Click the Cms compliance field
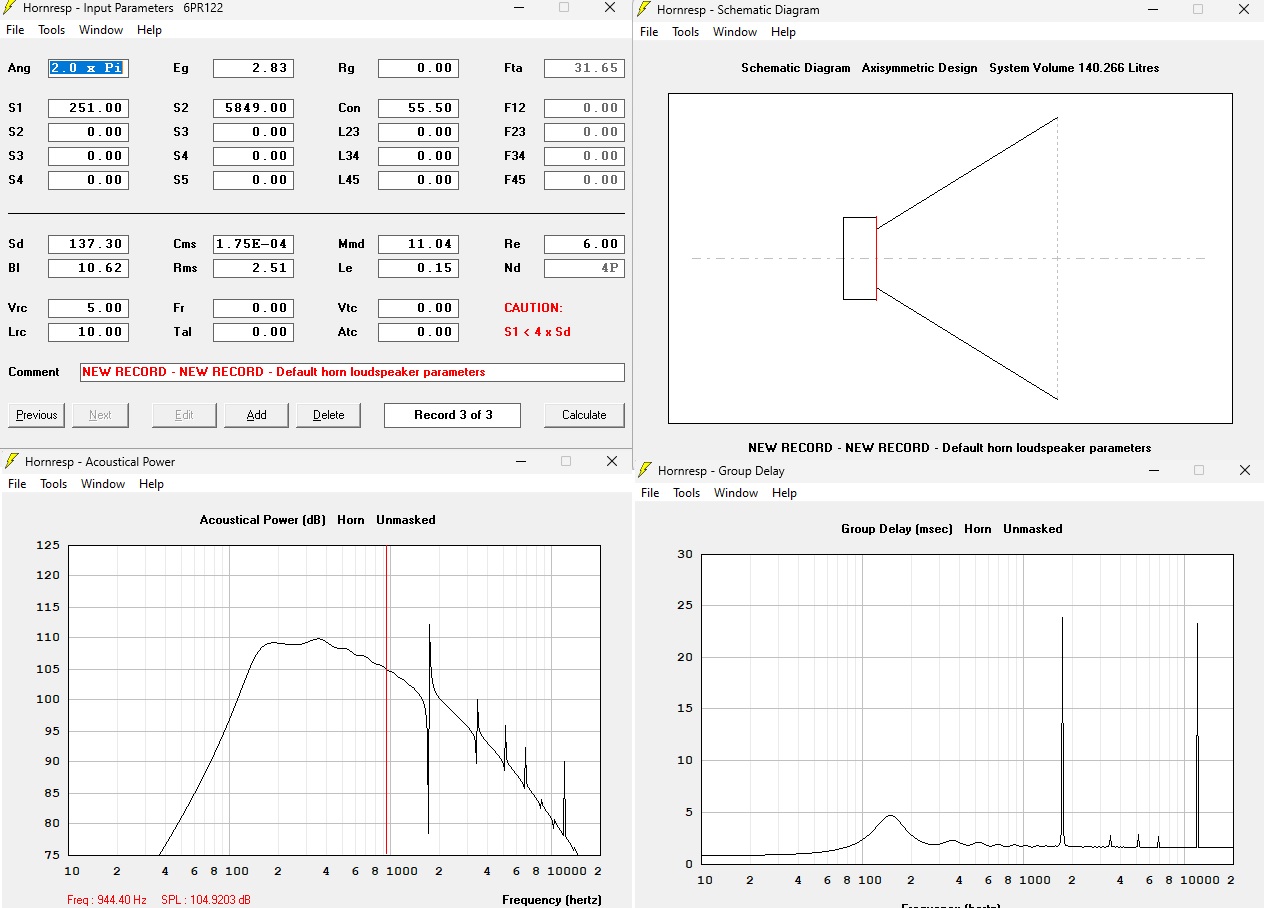 click(253, 244)
